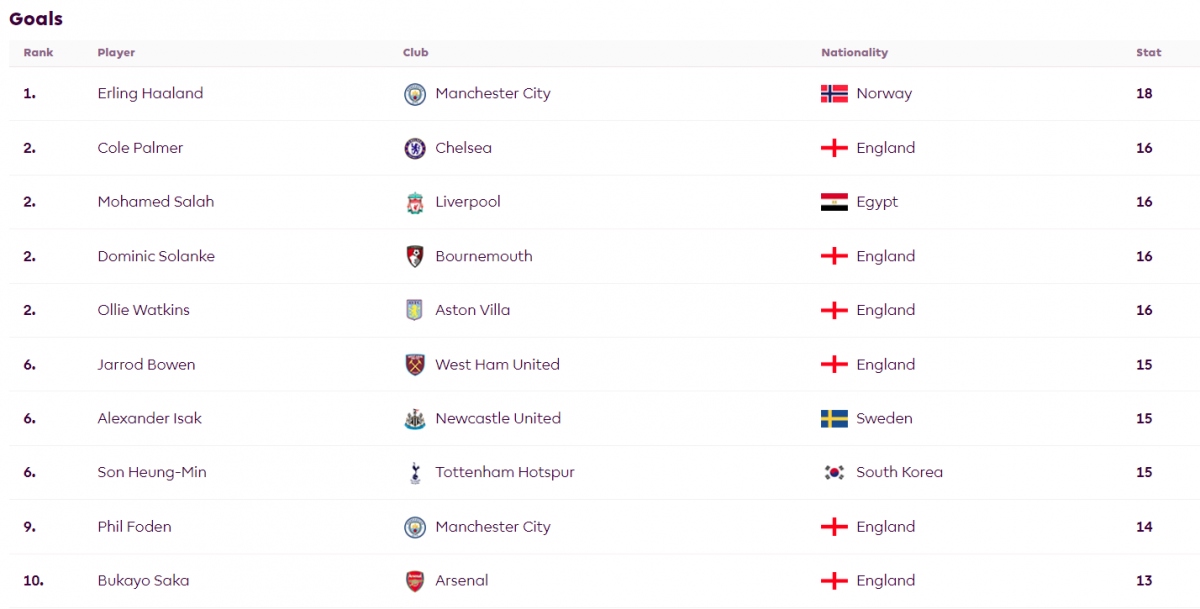Image resolution: width=1200 pixels, height=609 pixels.
Task: Click the South Korea flag icon
Action: (834, 473)
